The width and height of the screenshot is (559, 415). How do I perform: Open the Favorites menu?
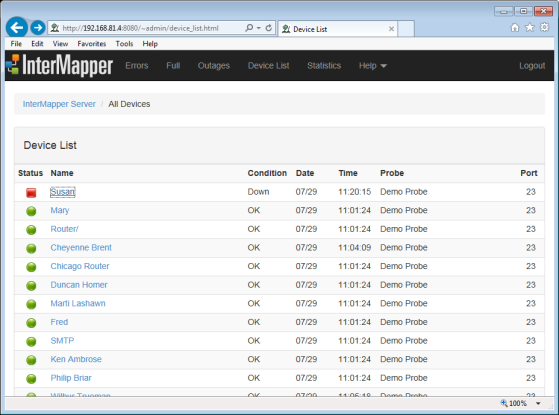coord(92,43)
